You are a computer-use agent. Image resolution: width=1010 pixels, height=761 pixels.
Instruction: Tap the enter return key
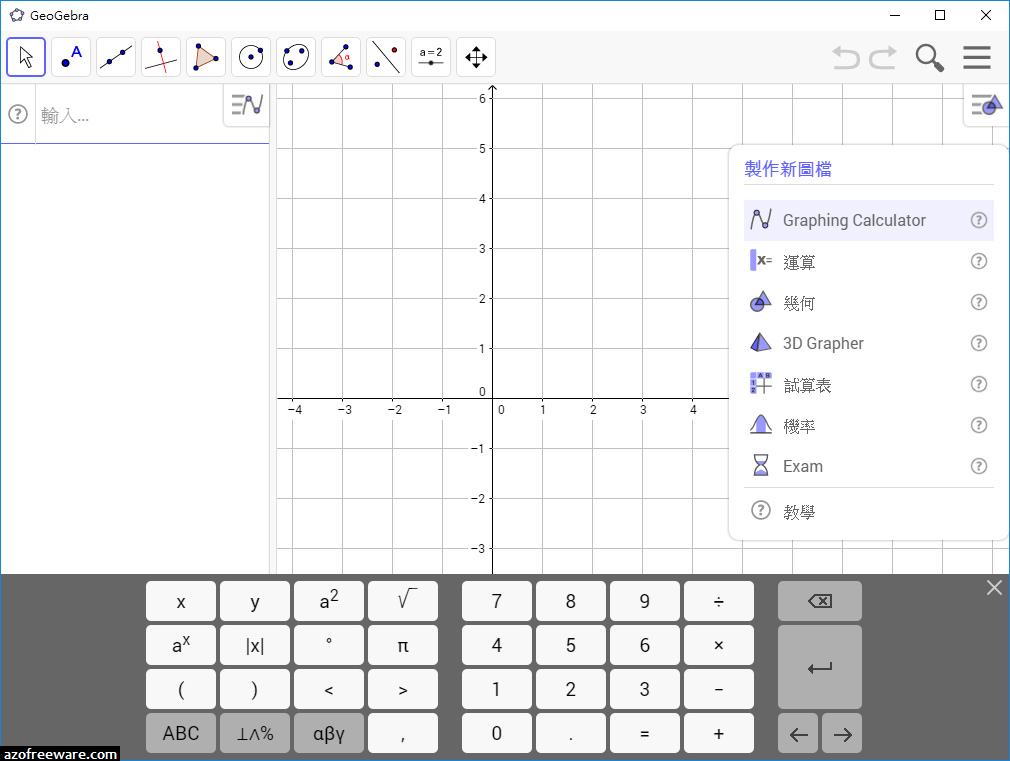(x=819, y=667)
